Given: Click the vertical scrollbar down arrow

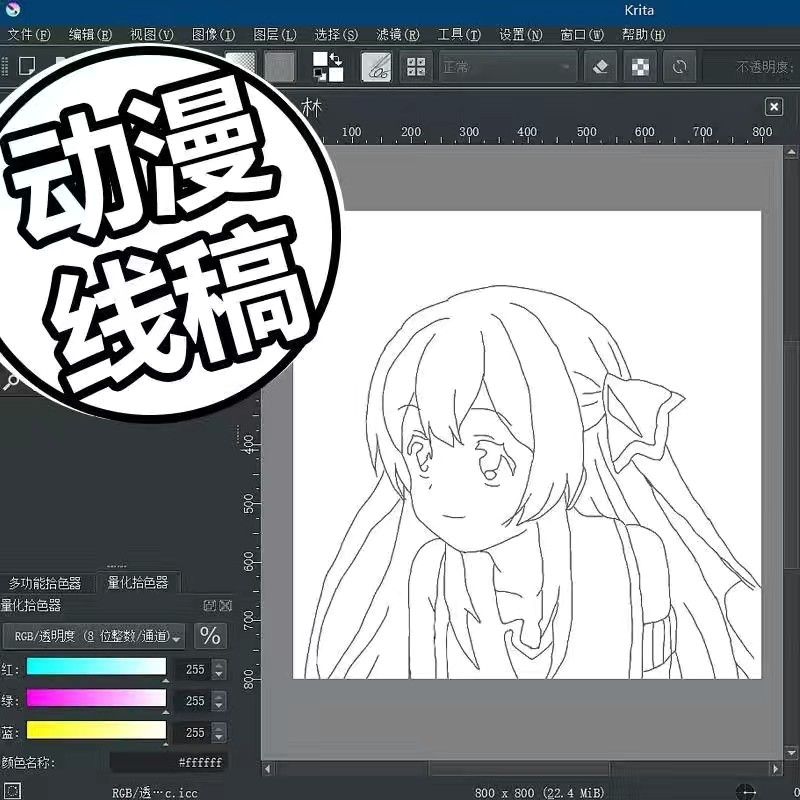Looking at the screenshot, I should pyautogui.click(x=791, y=752).
